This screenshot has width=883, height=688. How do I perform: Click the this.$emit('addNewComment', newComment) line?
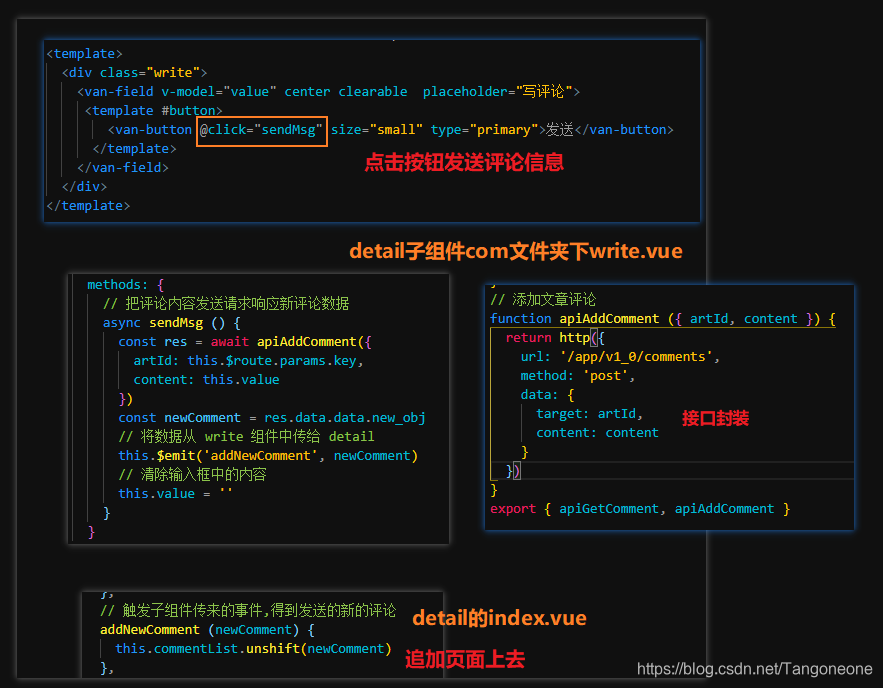click(x=268, y=456)
